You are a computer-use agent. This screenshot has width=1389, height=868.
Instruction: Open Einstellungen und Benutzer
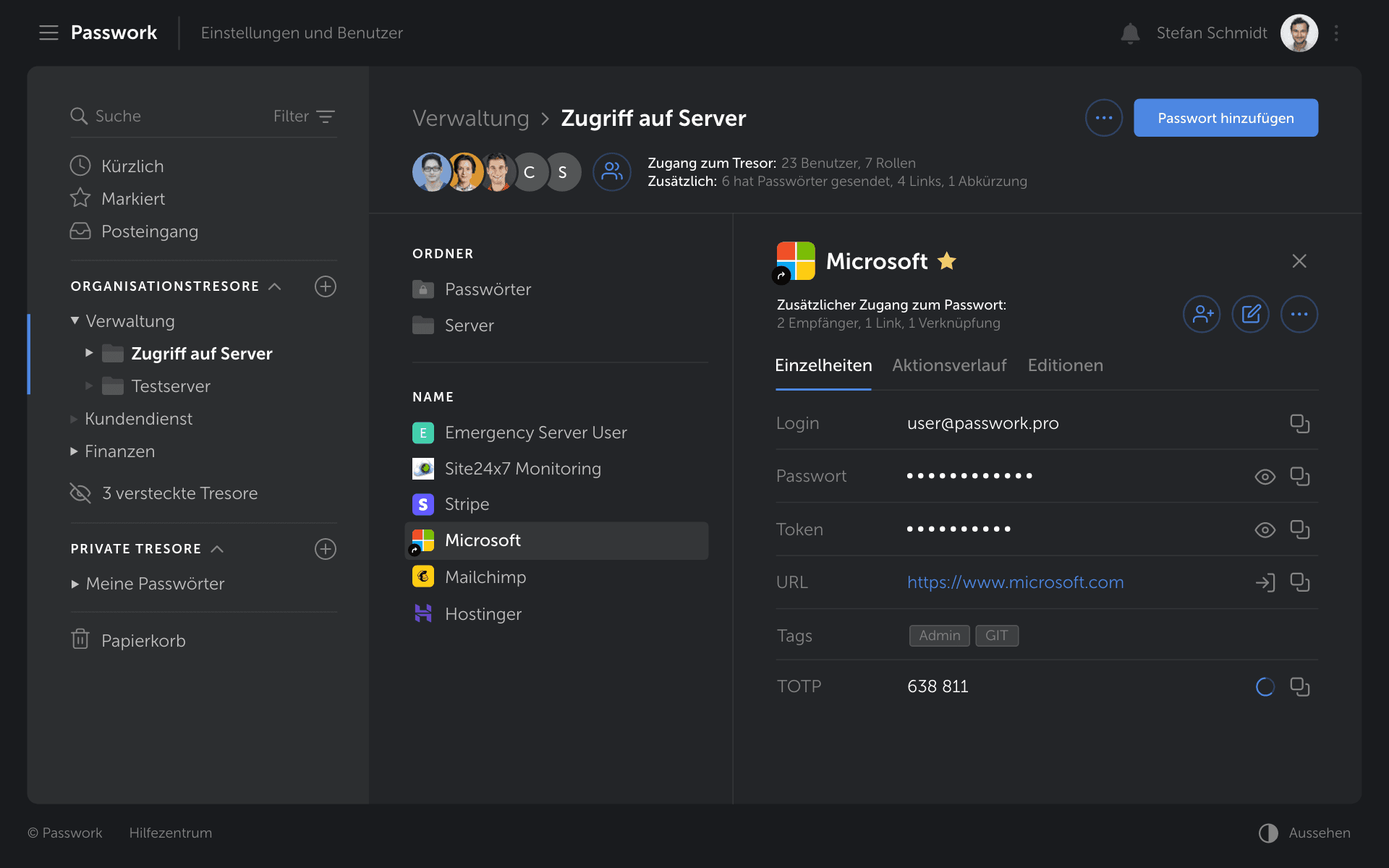click(302, 33)
